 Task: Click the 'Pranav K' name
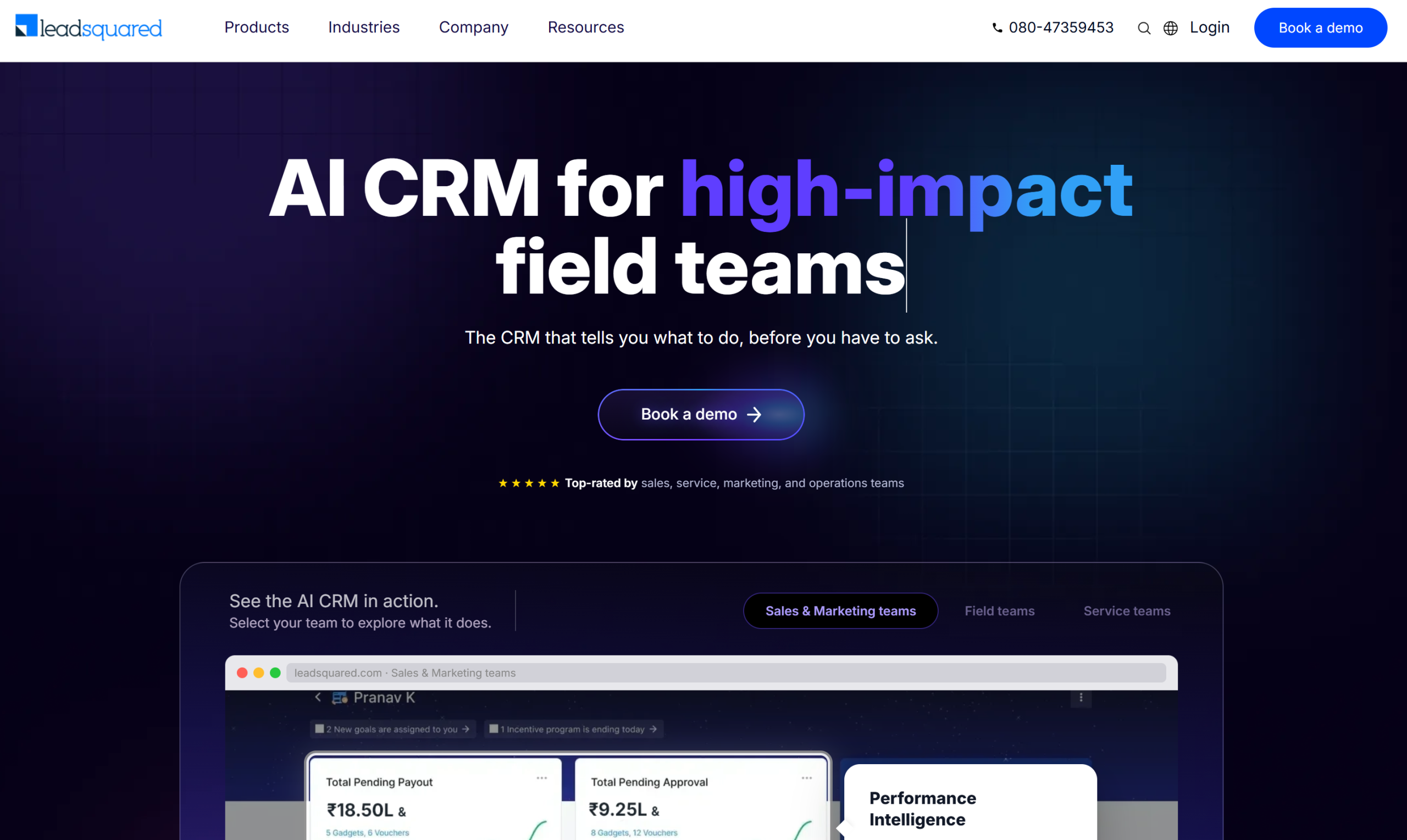click(384, 697)
